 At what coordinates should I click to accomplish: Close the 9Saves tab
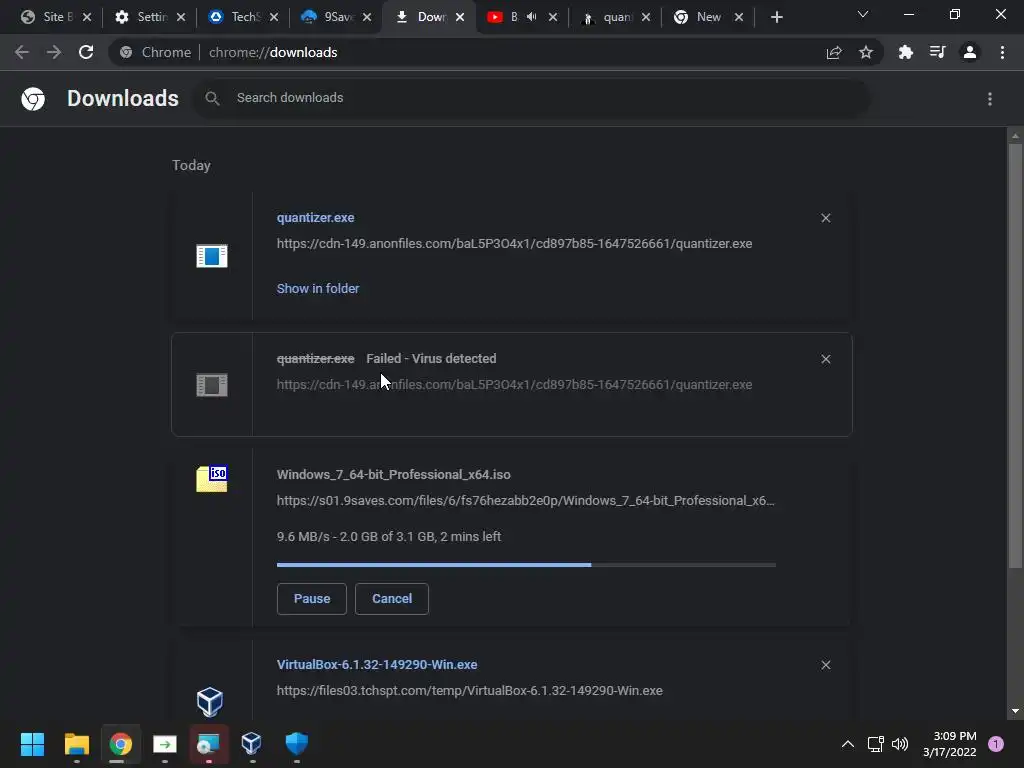point(367,17)
